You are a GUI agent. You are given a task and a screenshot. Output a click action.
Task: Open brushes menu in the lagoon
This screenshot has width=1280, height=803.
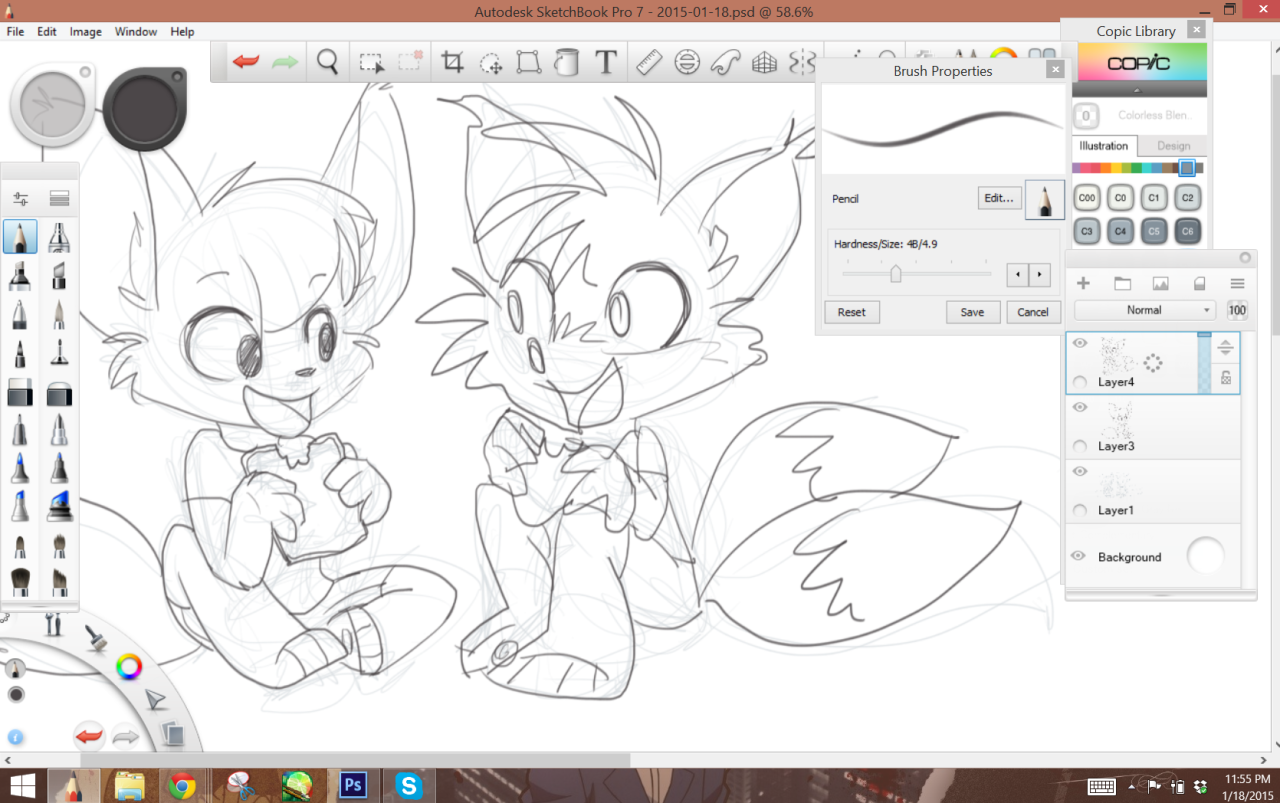[x=96, y=638]
